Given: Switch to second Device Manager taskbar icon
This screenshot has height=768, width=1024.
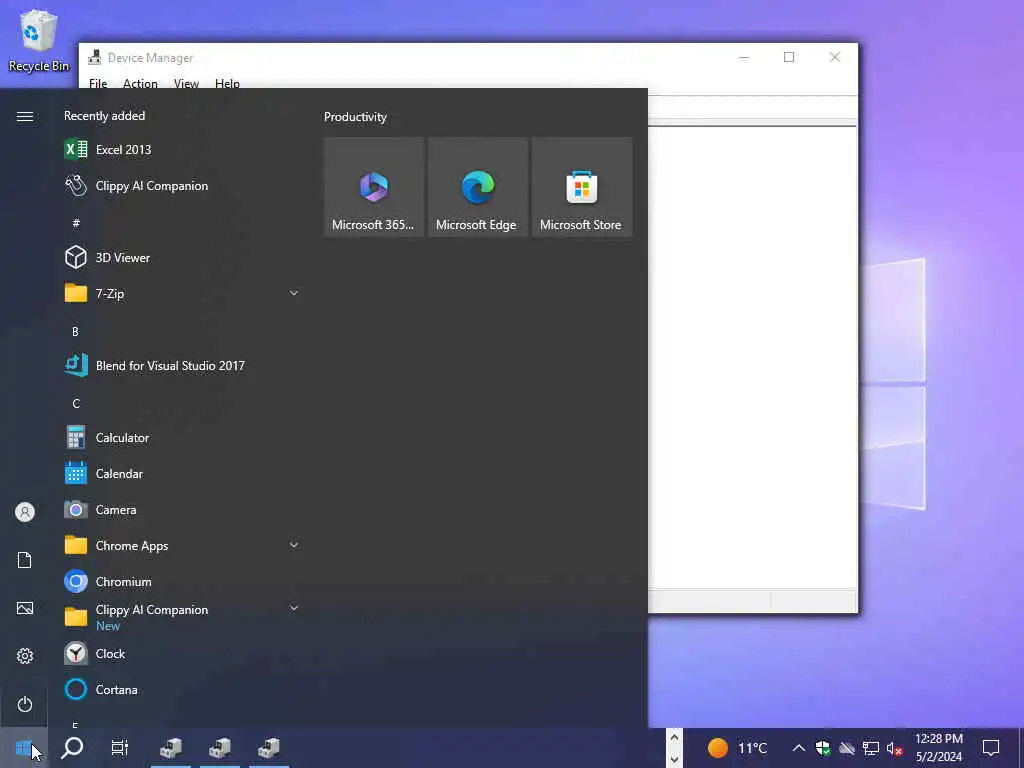Looking at the screenshot, I should [220, 748].
